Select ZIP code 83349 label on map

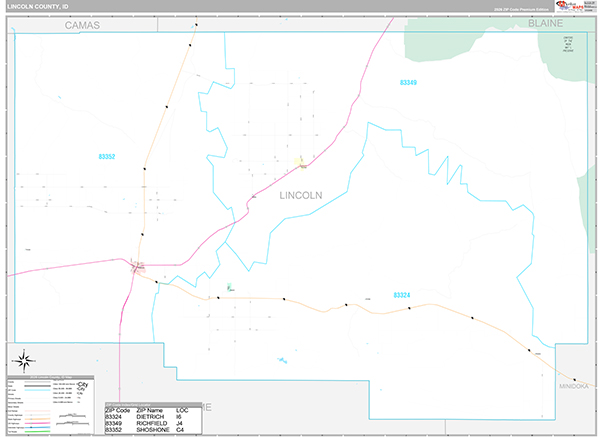click(408, 82)
